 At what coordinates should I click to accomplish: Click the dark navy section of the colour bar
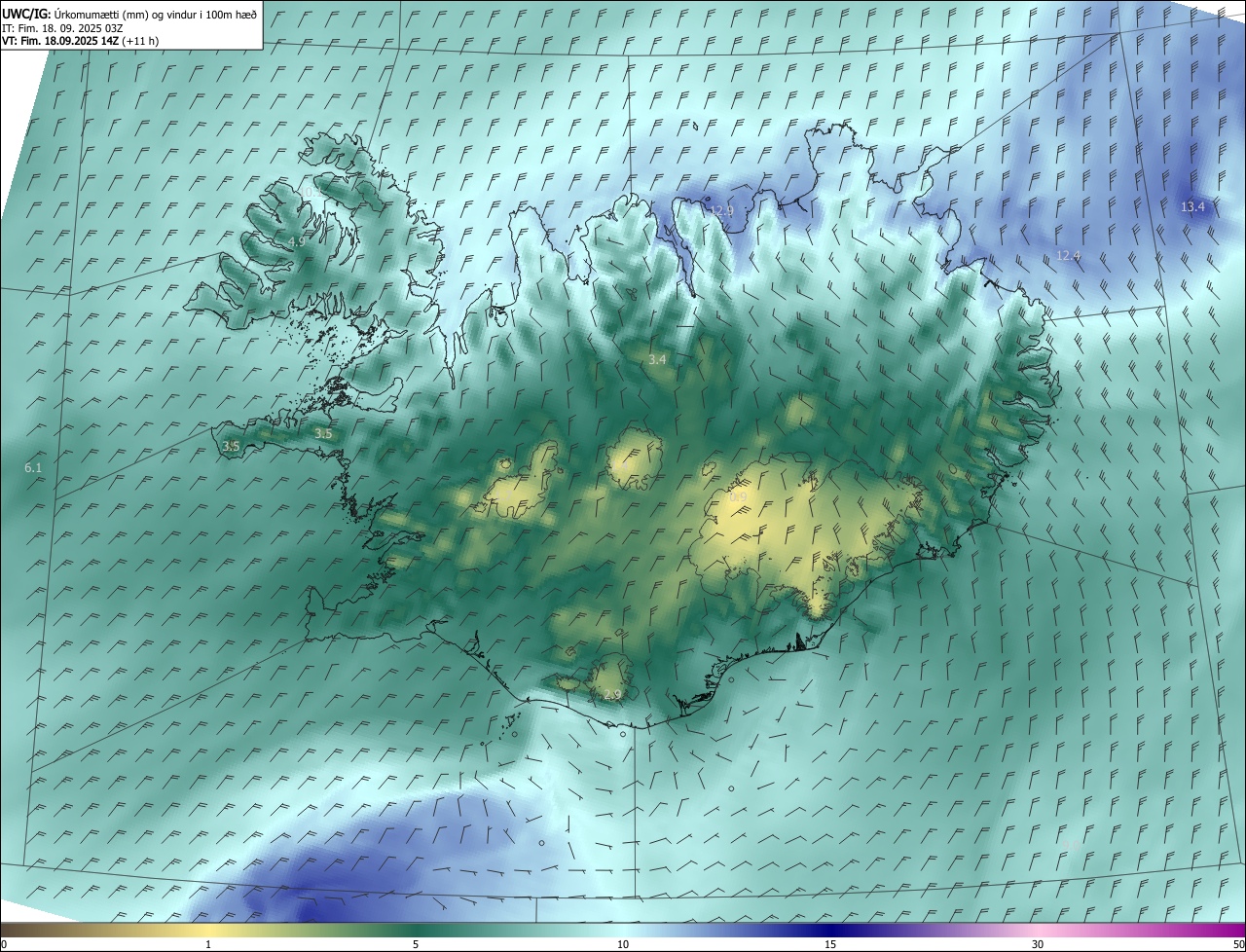pyautogui.click(x=830, y=931)
